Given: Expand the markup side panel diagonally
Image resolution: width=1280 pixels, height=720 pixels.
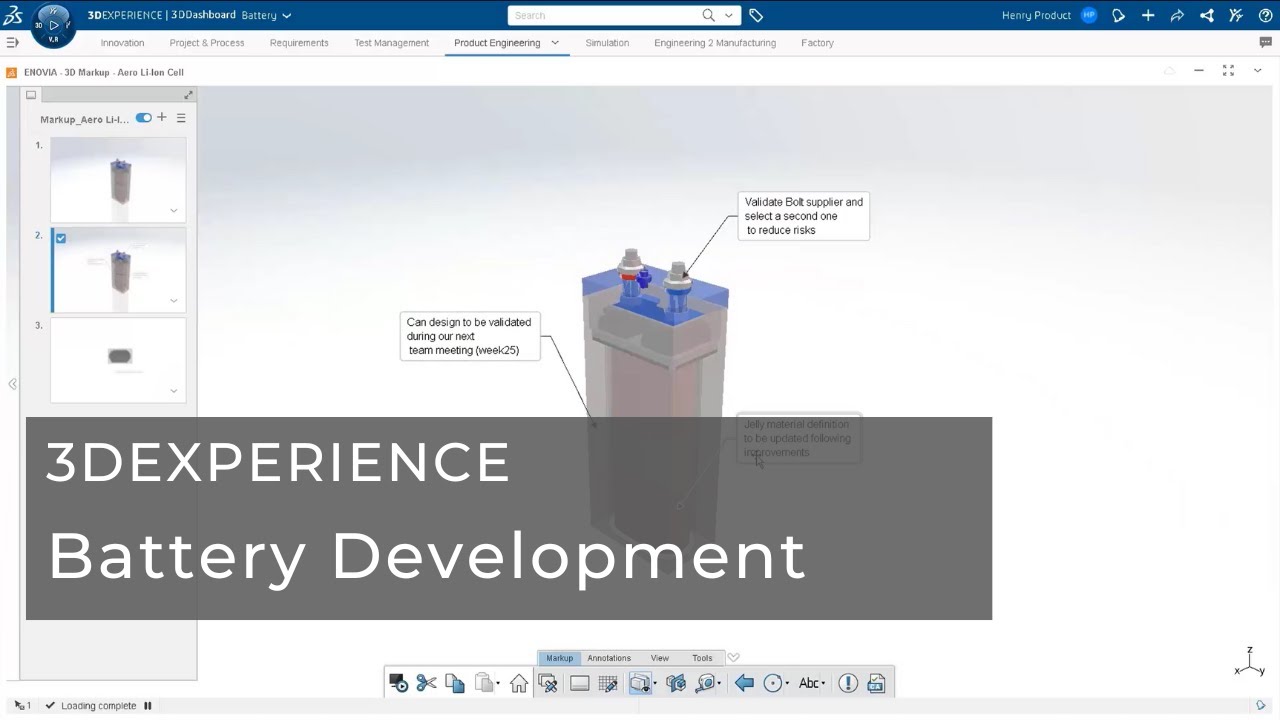Looking at the screenshot, I should coord(188,95).
